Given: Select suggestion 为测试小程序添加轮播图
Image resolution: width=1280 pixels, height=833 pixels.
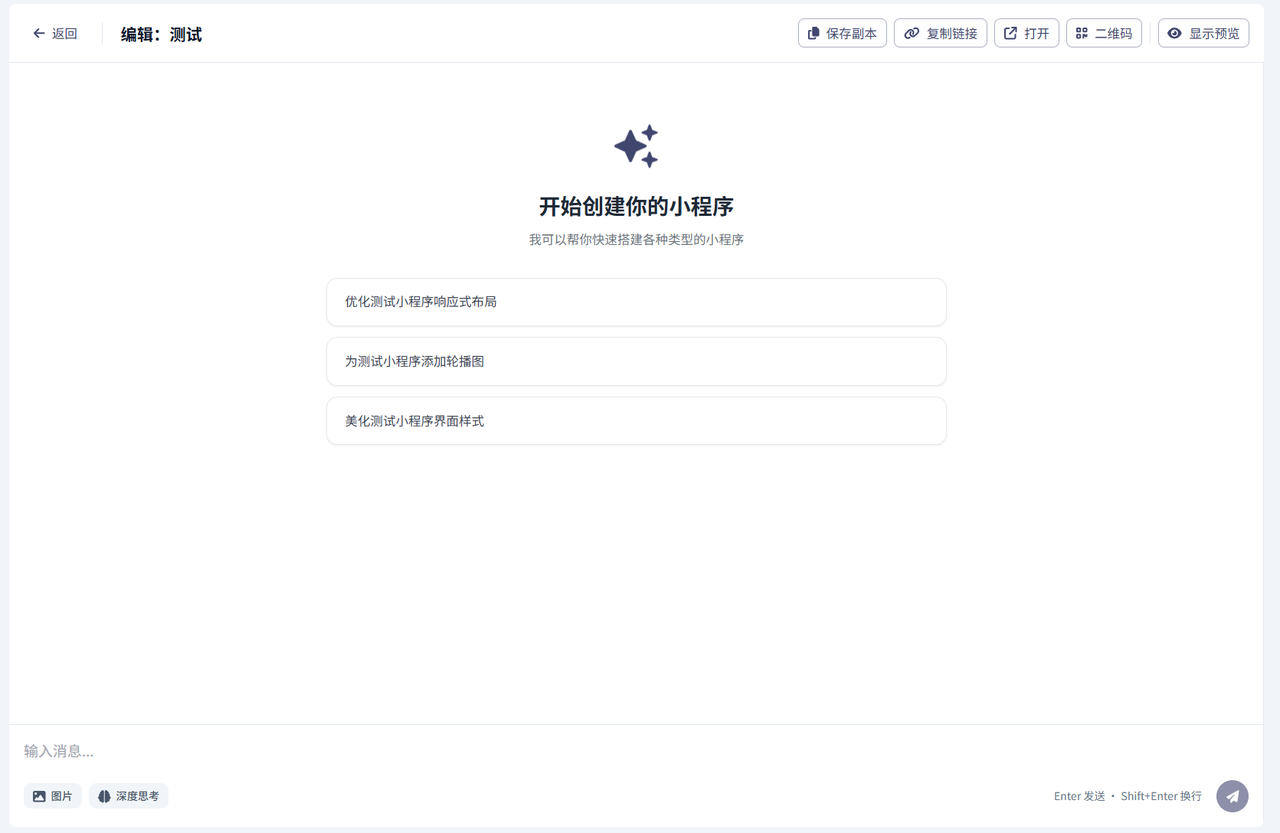Looking at the screenshot, I should click(x=636, y=361).
